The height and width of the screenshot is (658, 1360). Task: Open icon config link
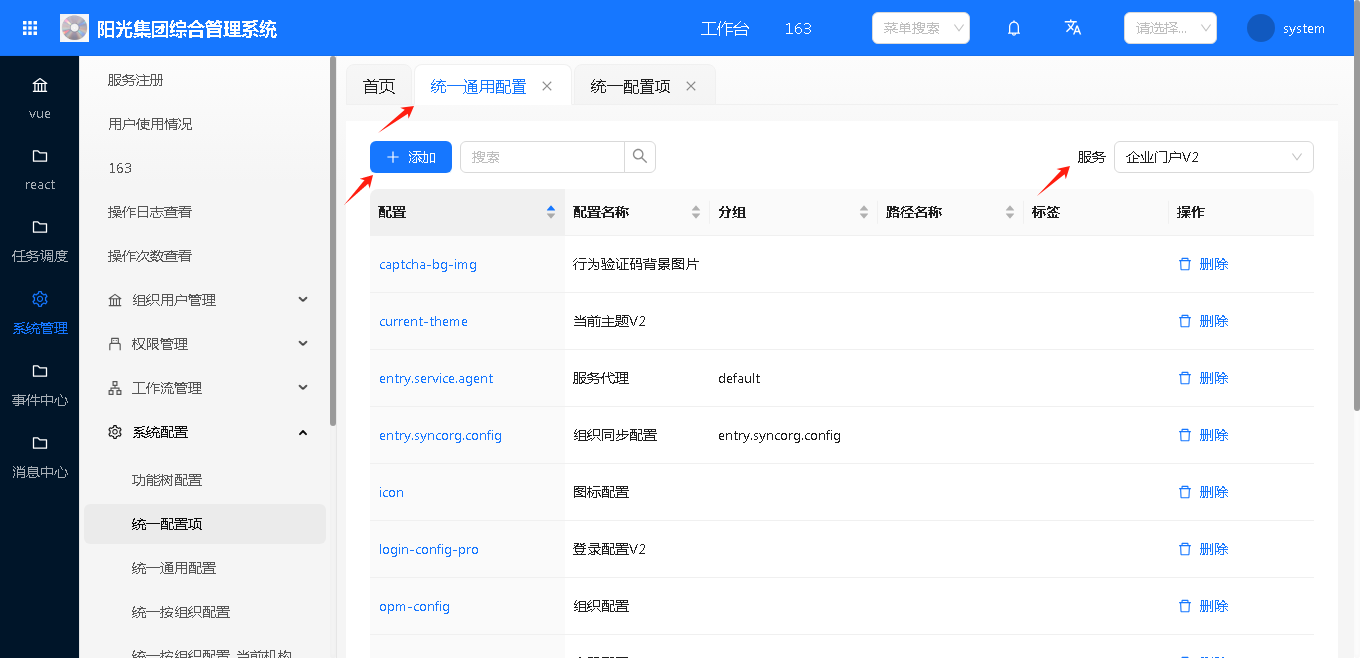pyautogui.click(x=391, y=493)
